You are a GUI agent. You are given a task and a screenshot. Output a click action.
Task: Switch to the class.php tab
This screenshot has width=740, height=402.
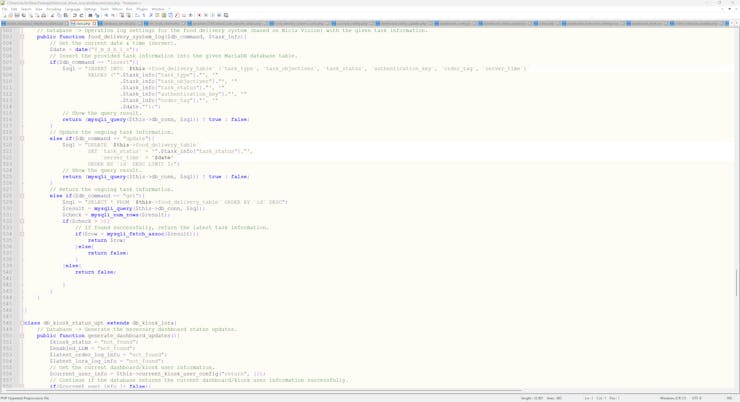point(81,23)
